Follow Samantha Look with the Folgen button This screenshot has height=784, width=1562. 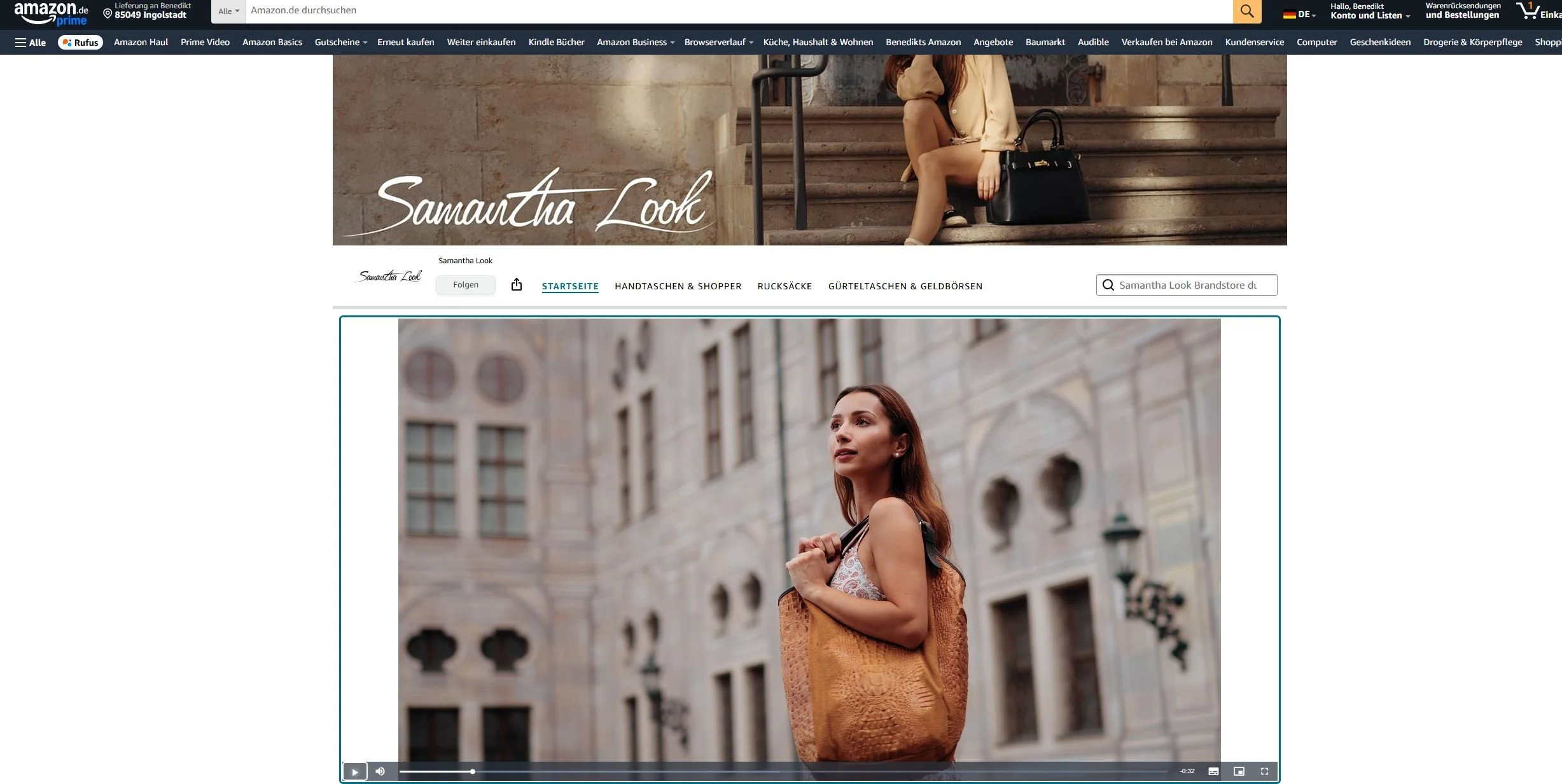coord(465,284)
